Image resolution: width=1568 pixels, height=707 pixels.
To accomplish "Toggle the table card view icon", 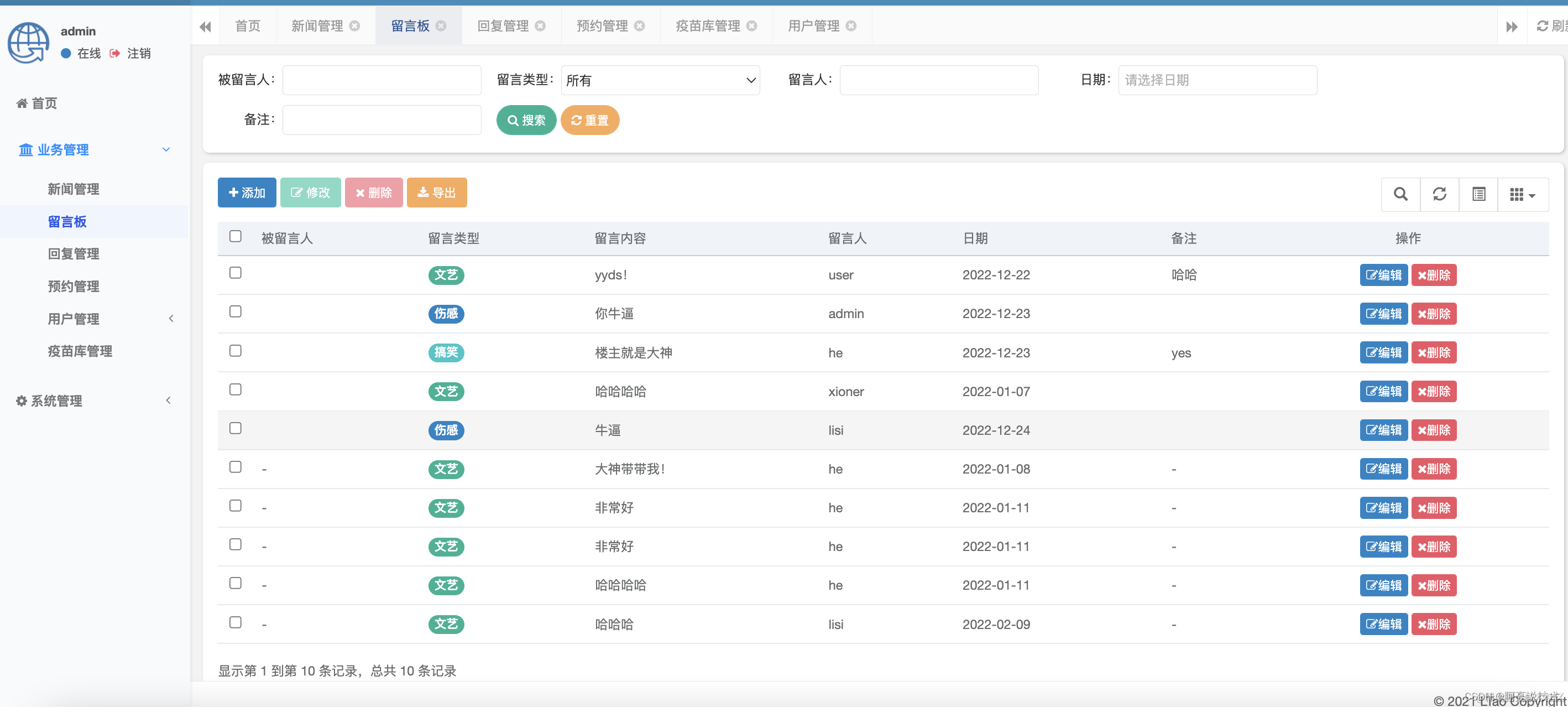I will [x=1478, y=194].
